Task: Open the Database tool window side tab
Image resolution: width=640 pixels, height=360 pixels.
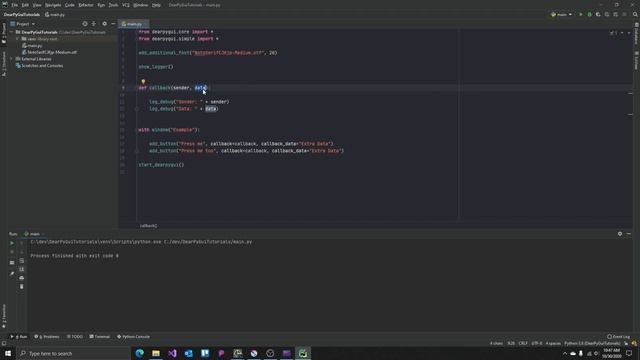Action: coord(636,33)
